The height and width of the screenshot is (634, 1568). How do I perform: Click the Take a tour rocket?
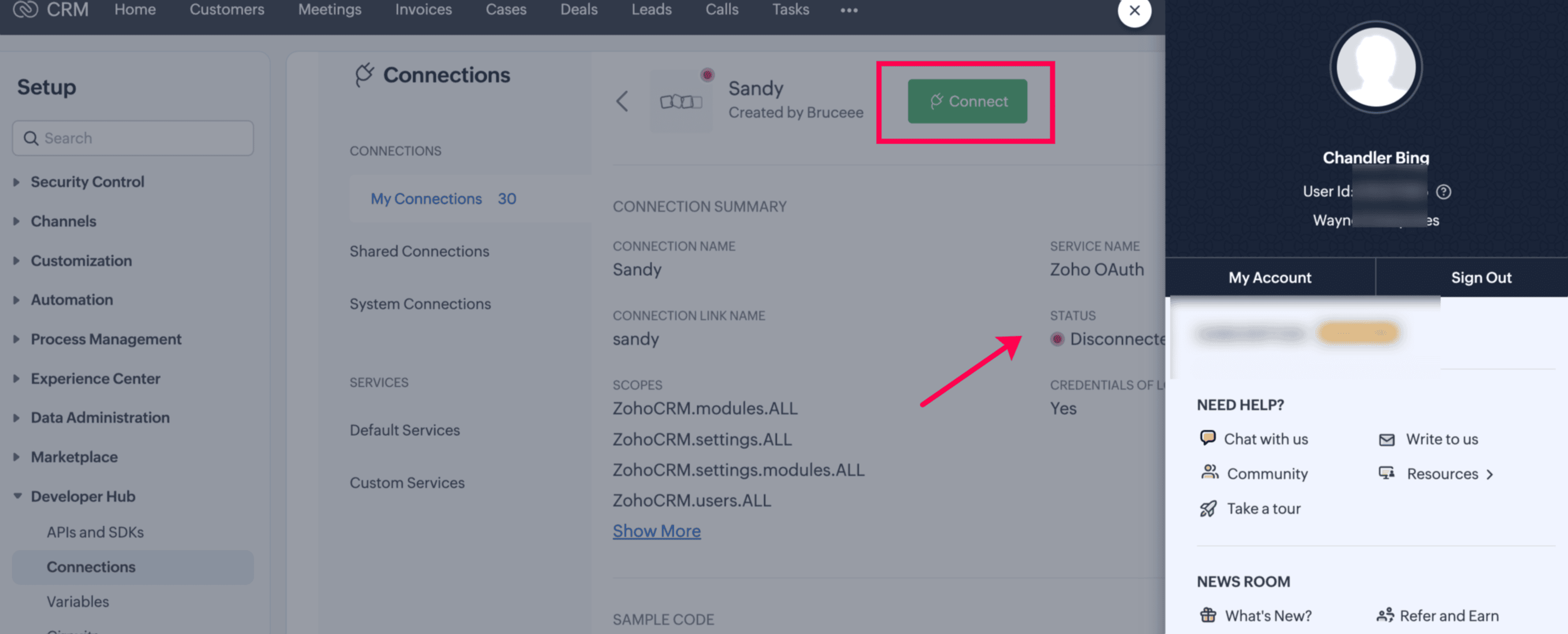point(1208,509)
